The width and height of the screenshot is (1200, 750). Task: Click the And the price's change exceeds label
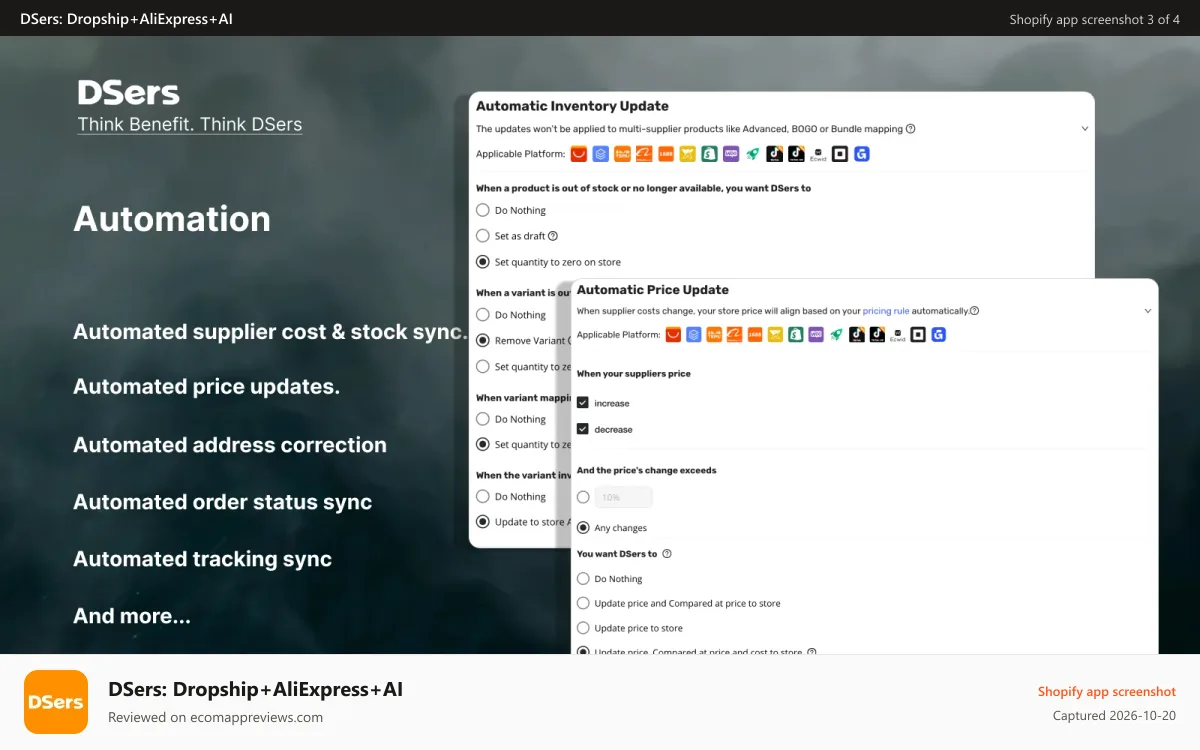(647, 470)
